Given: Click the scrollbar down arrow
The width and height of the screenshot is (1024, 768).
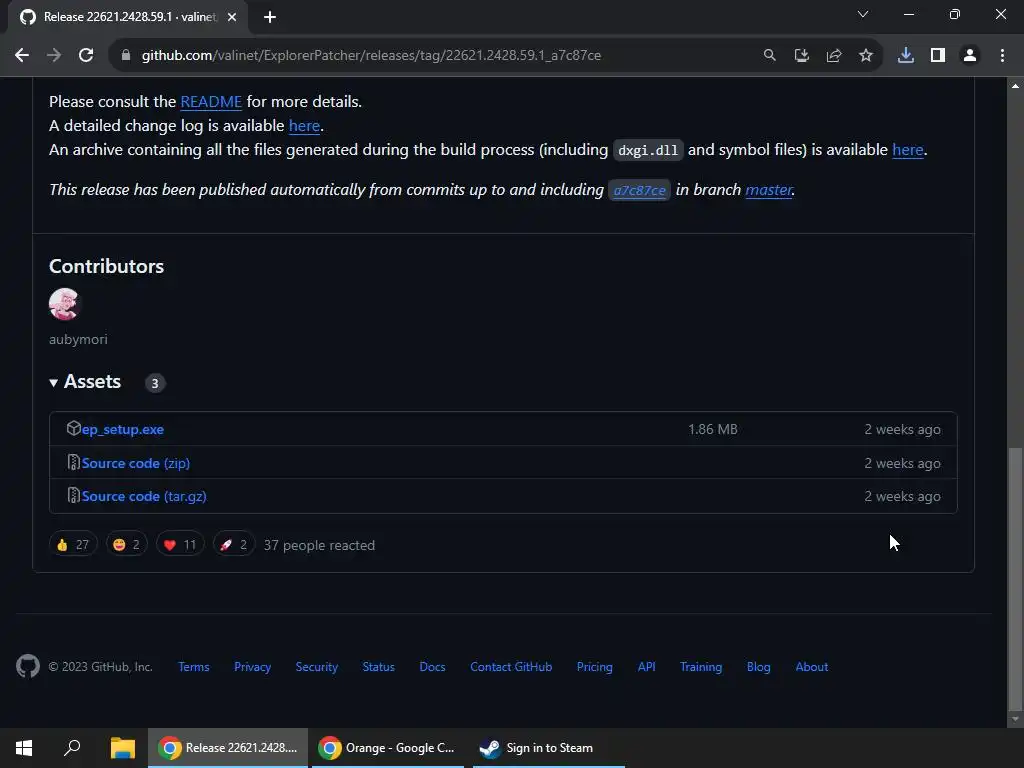Looking at the screenshot, I should click(1015, 719).
